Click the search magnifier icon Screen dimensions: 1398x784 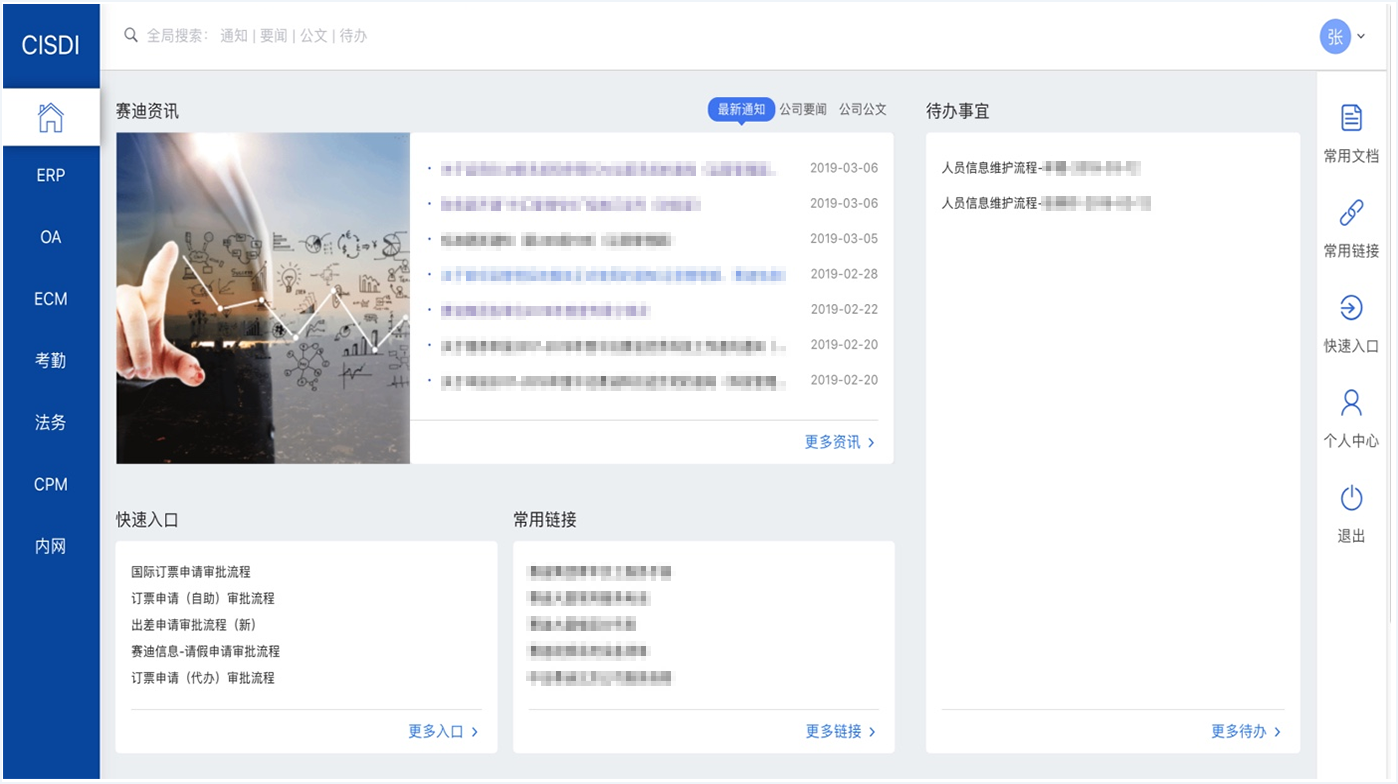tap(130, 35)
